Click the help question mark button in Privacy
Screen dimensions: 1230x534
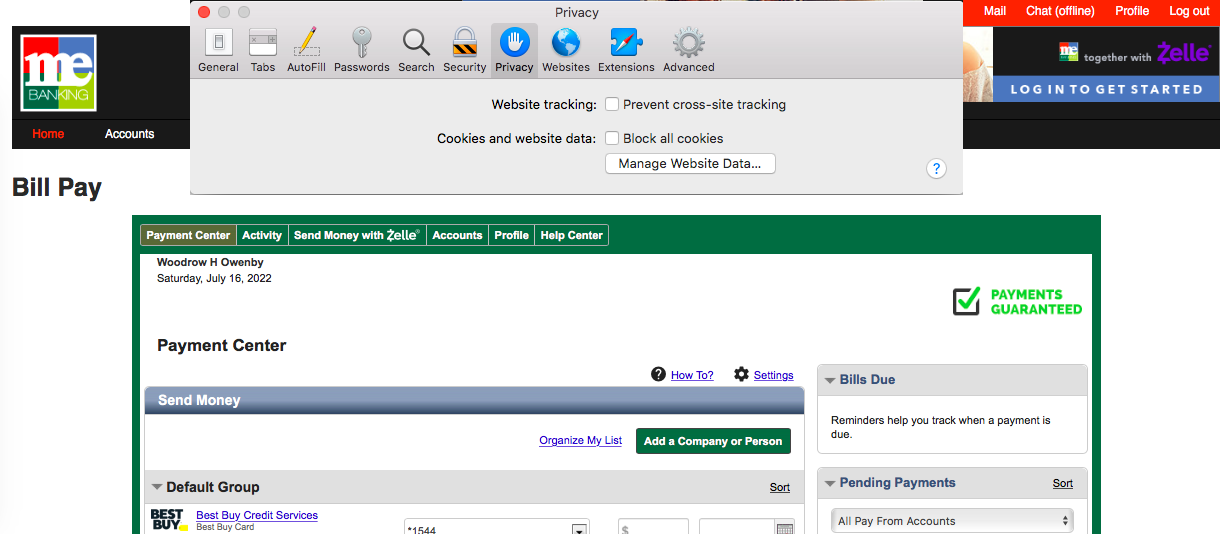pyautogui.click(x=936, y=168)
